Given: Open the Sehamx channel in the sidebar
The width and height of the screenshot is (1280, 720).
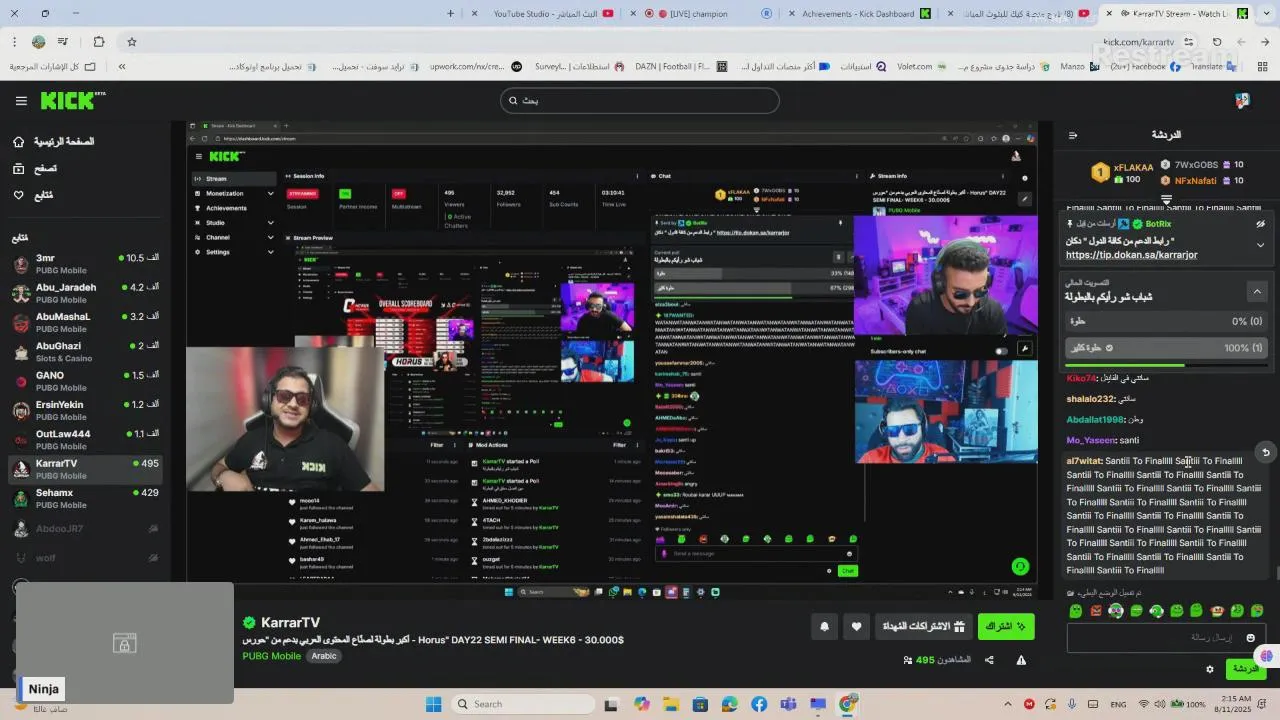Looking at the screenshot, I should 84,498.
